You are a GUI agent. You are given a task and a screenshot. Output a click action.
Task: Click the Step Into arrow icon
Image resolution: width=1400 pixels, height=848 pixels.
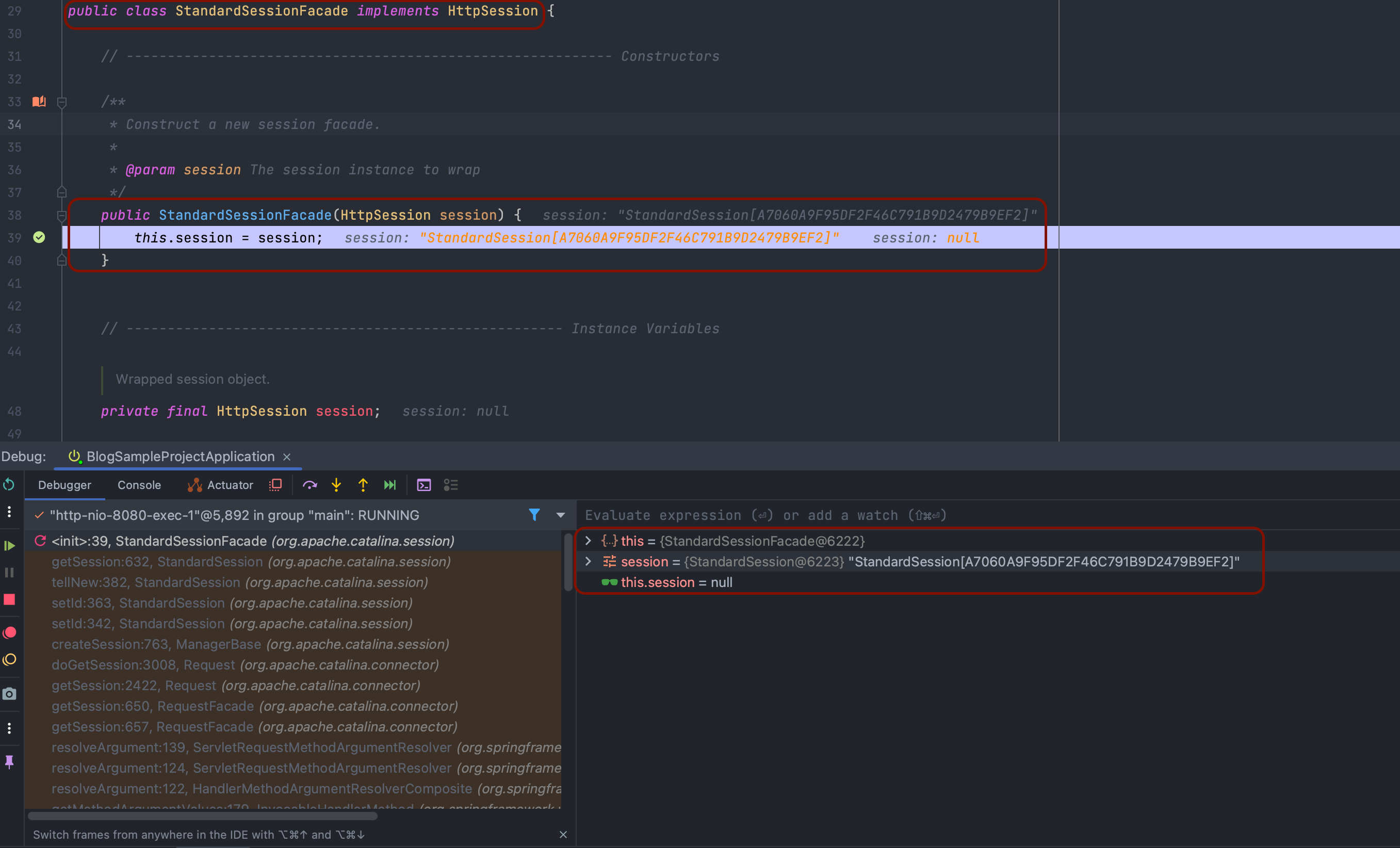tap(336, 485)
